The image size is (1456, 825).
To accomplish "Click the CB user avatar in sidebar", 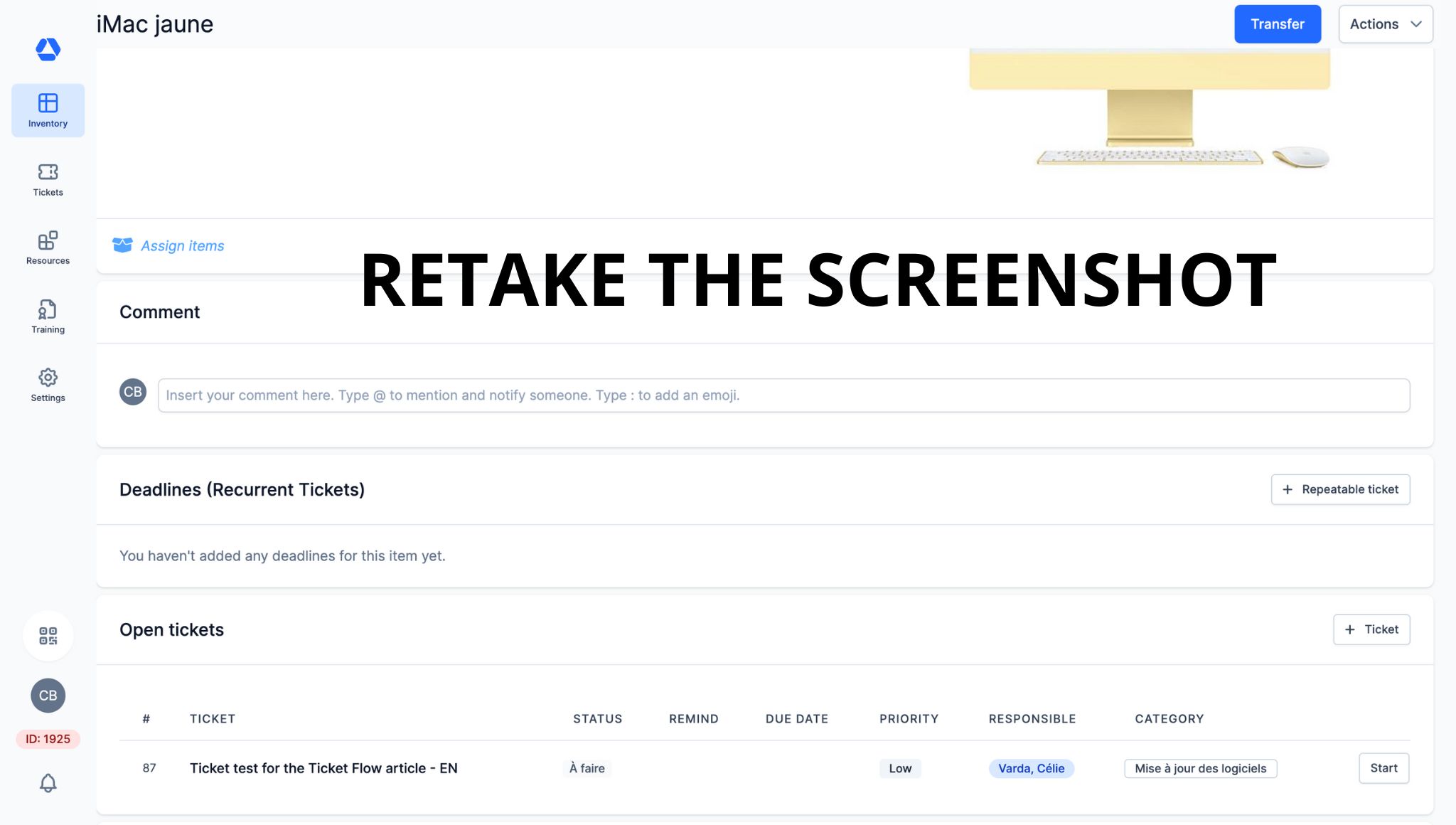I will 48,696.
